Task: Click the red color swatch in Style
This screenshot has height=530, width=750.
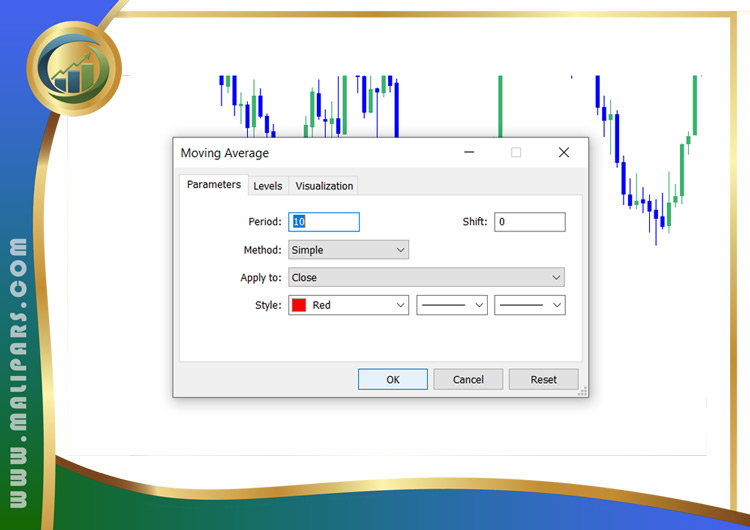Action: [299, 305]
